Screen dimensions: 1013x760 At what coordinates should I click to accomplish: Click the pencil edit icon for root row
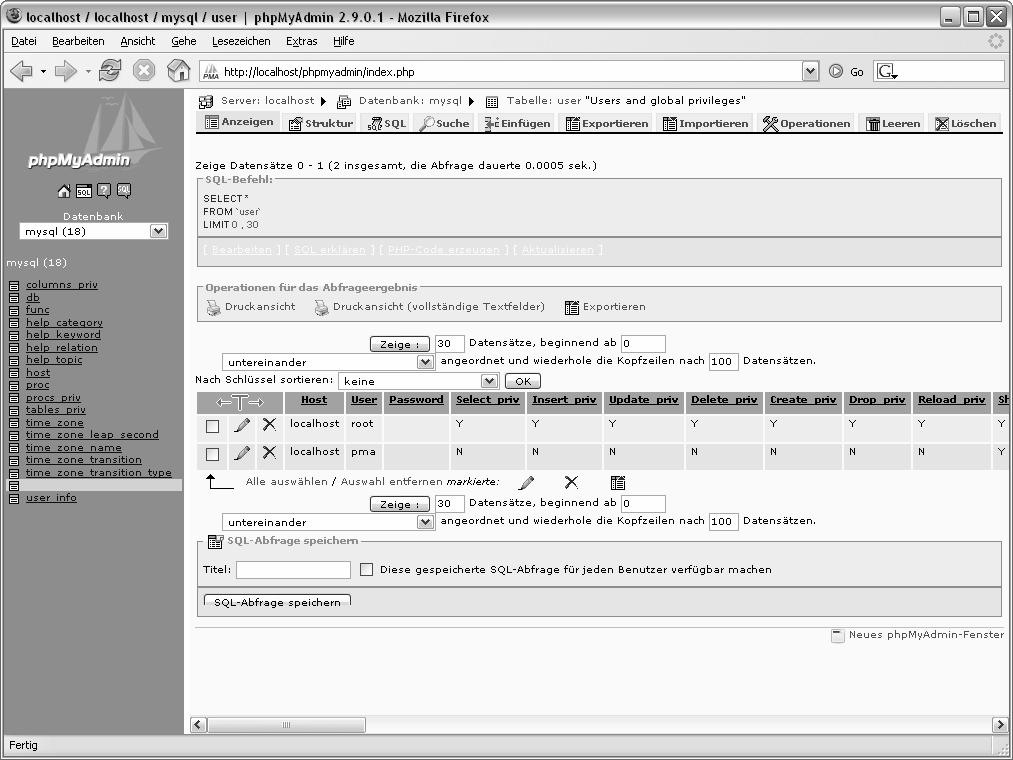pyautogui.click(x=242, y=425)
